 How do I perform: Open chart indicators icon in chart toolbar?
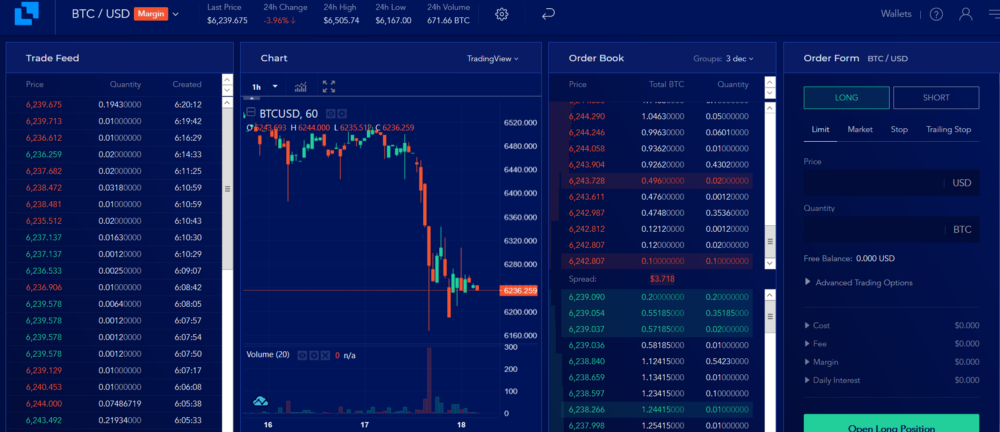coord(300,87)
